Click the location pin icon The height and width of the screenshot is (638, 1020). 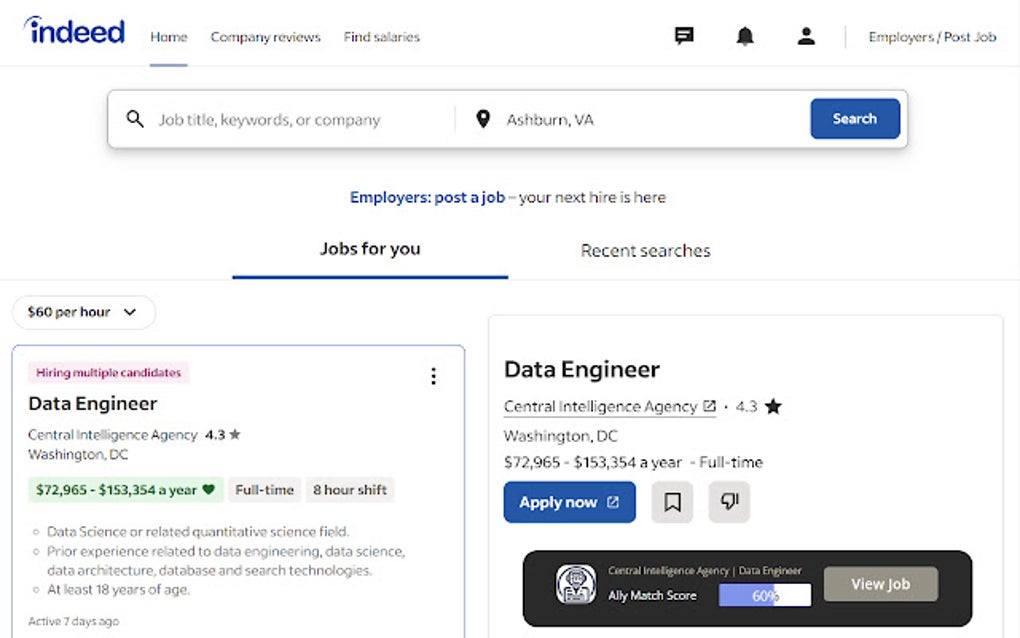[483, 118]
